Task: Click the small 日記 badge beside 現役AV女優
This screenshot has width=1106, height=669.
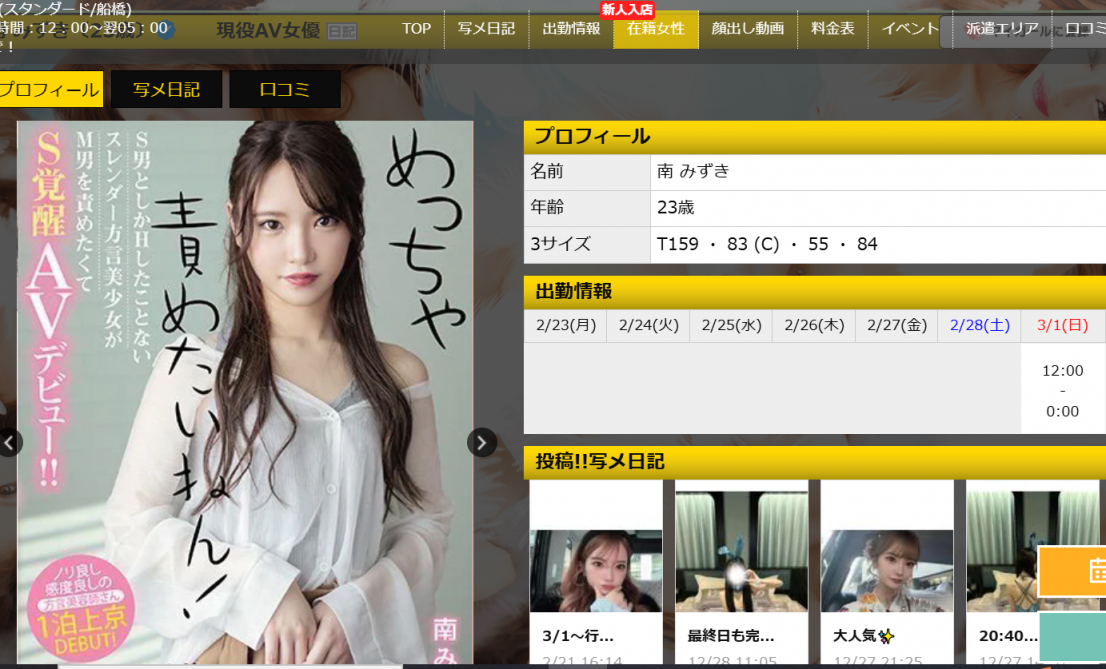Action: (x=341, y=31)
